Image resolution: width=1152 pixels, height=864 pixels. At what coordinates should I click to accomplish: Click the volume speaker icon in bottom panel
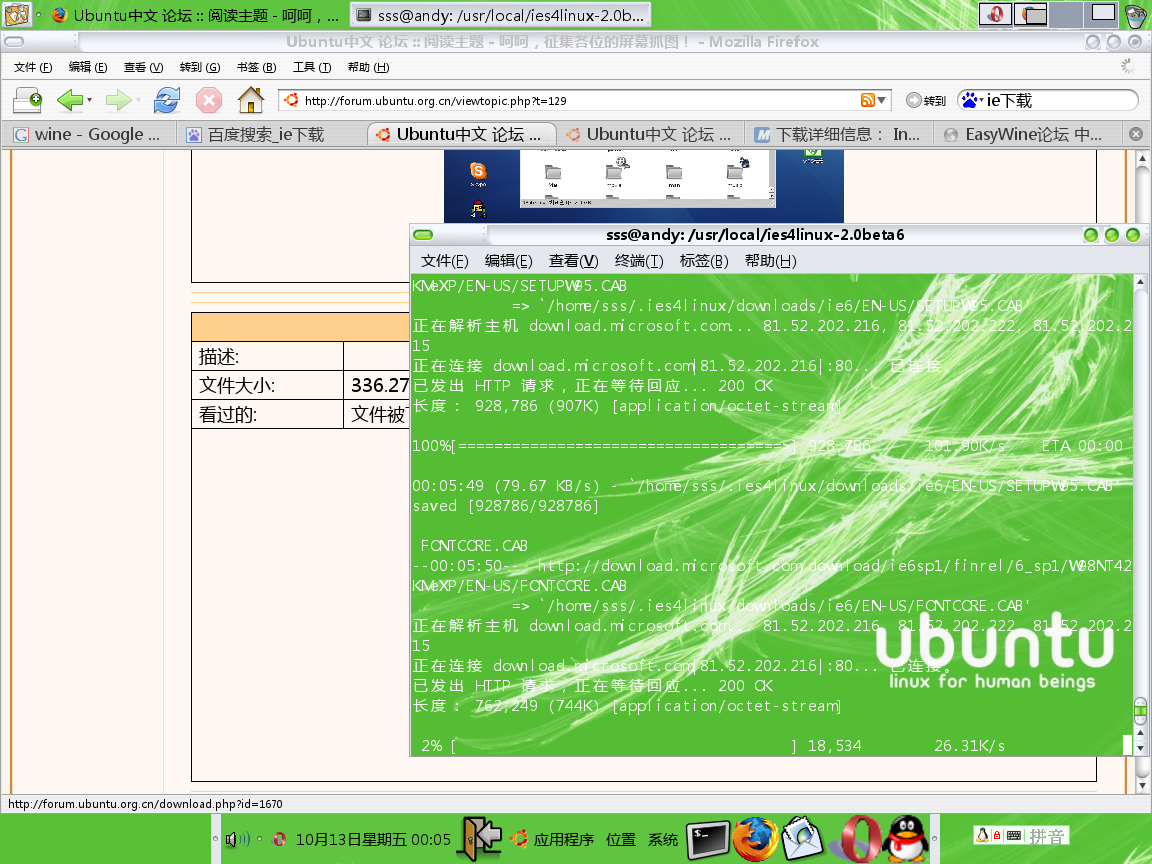tap(237, 838)
